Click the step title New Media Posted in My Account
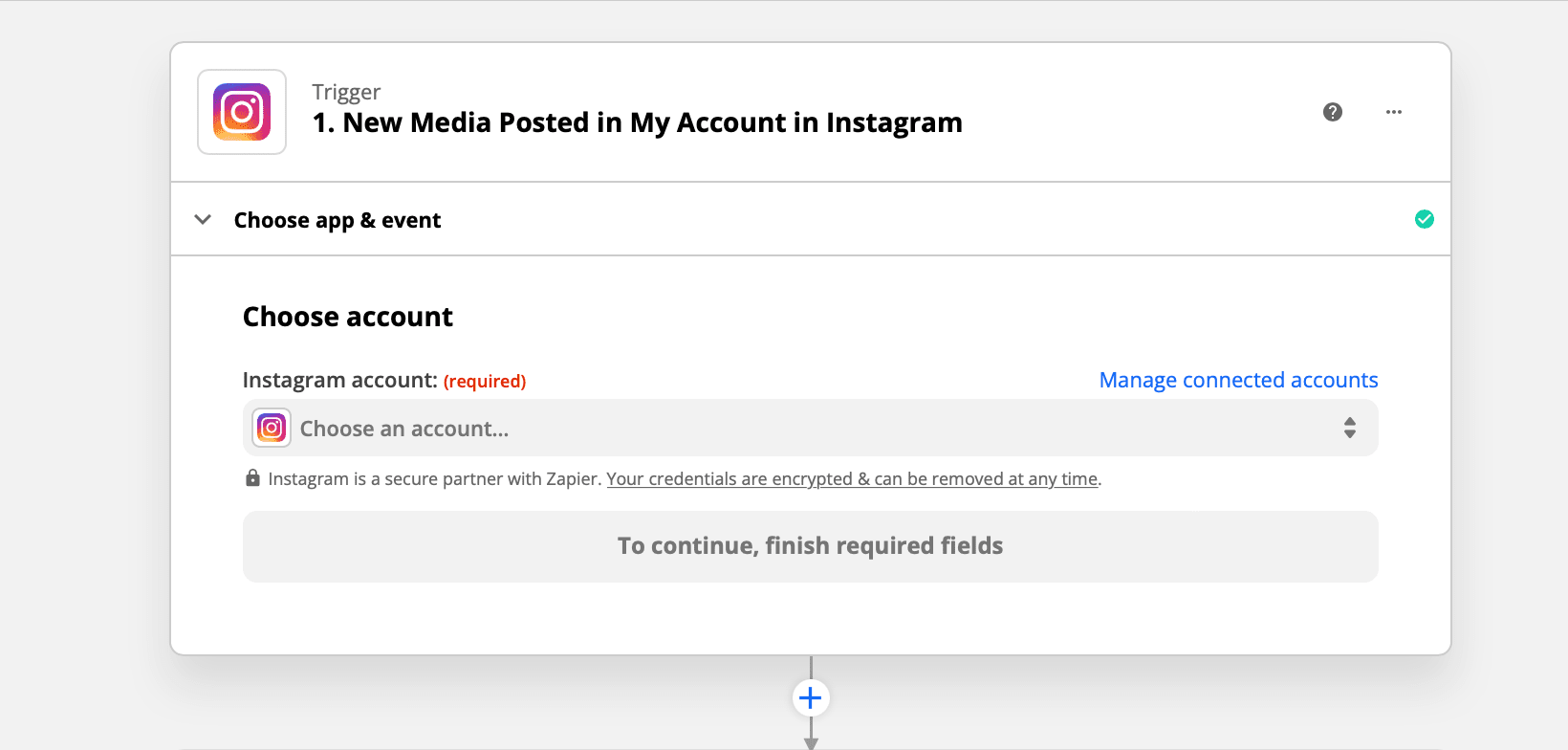This screenshot has width=1568, height=750. click(x=638, y=122)
